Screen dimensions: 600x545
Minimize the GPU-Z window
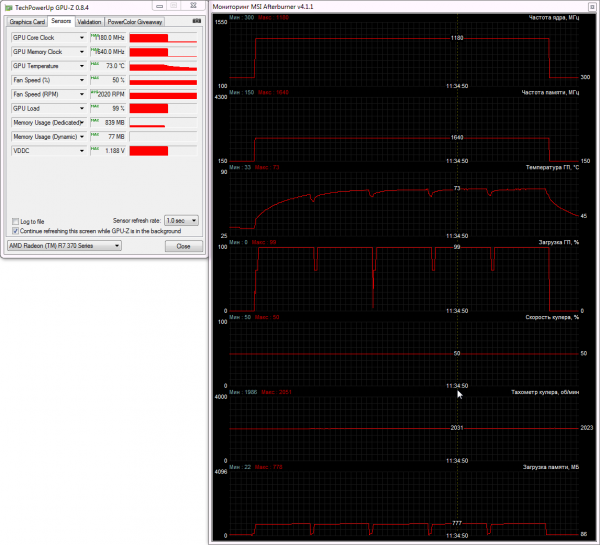[x=160, y=6]
